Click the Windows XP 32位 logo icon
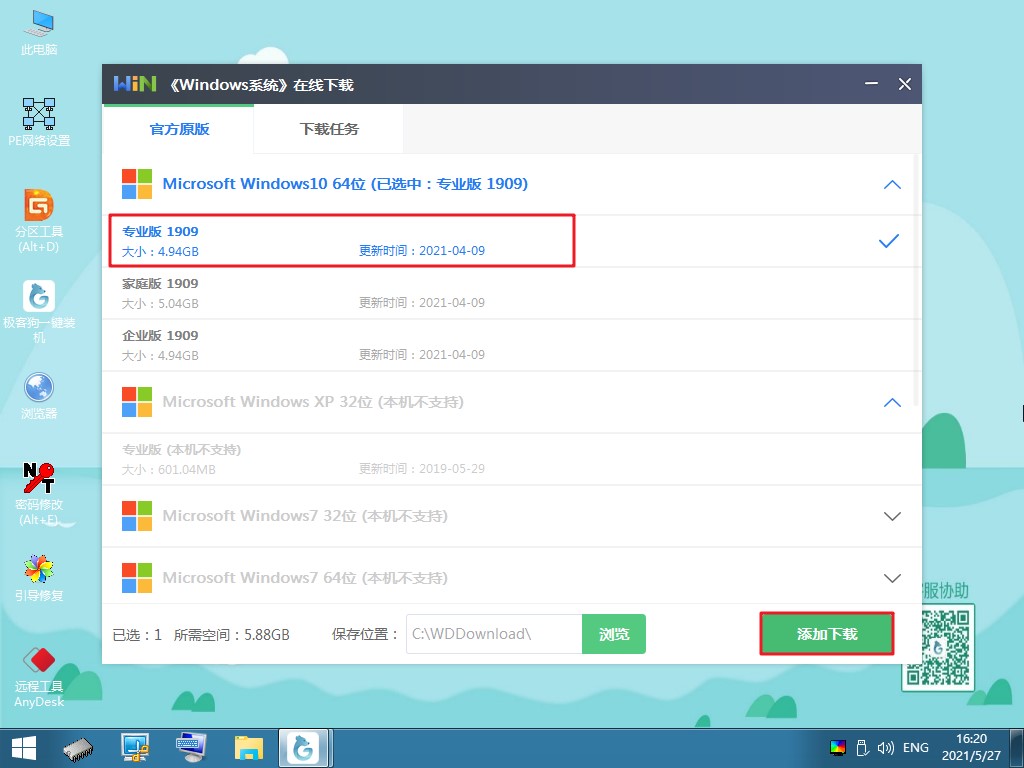The height and width of the screenshot is (768, 1024). (137, 402)
